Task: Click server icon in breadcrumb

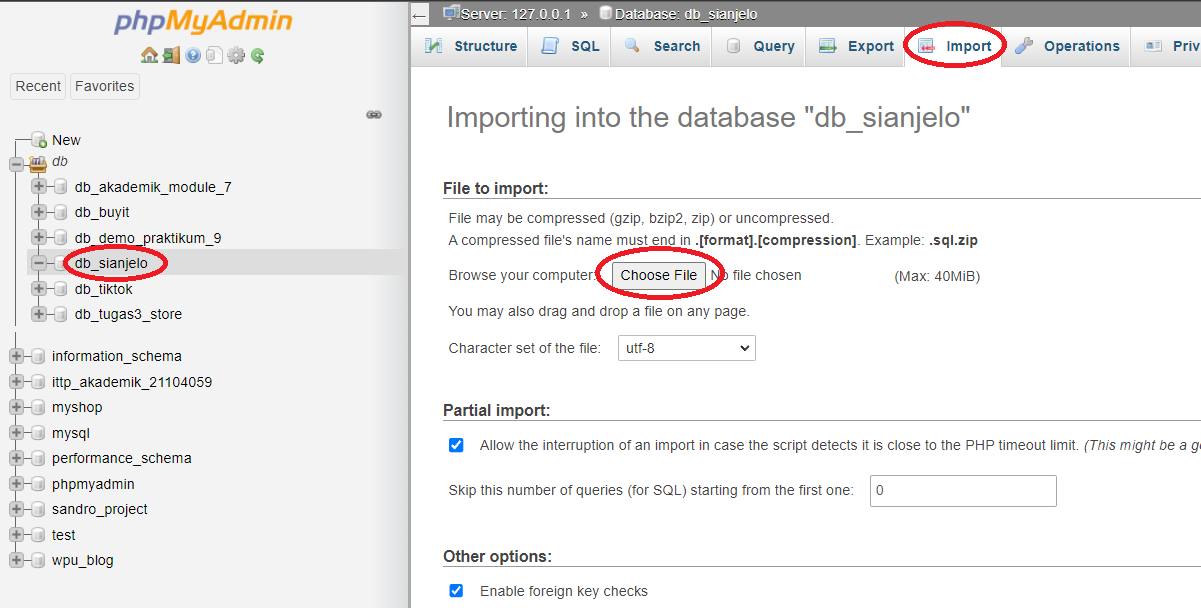Action: coord(451,13)
